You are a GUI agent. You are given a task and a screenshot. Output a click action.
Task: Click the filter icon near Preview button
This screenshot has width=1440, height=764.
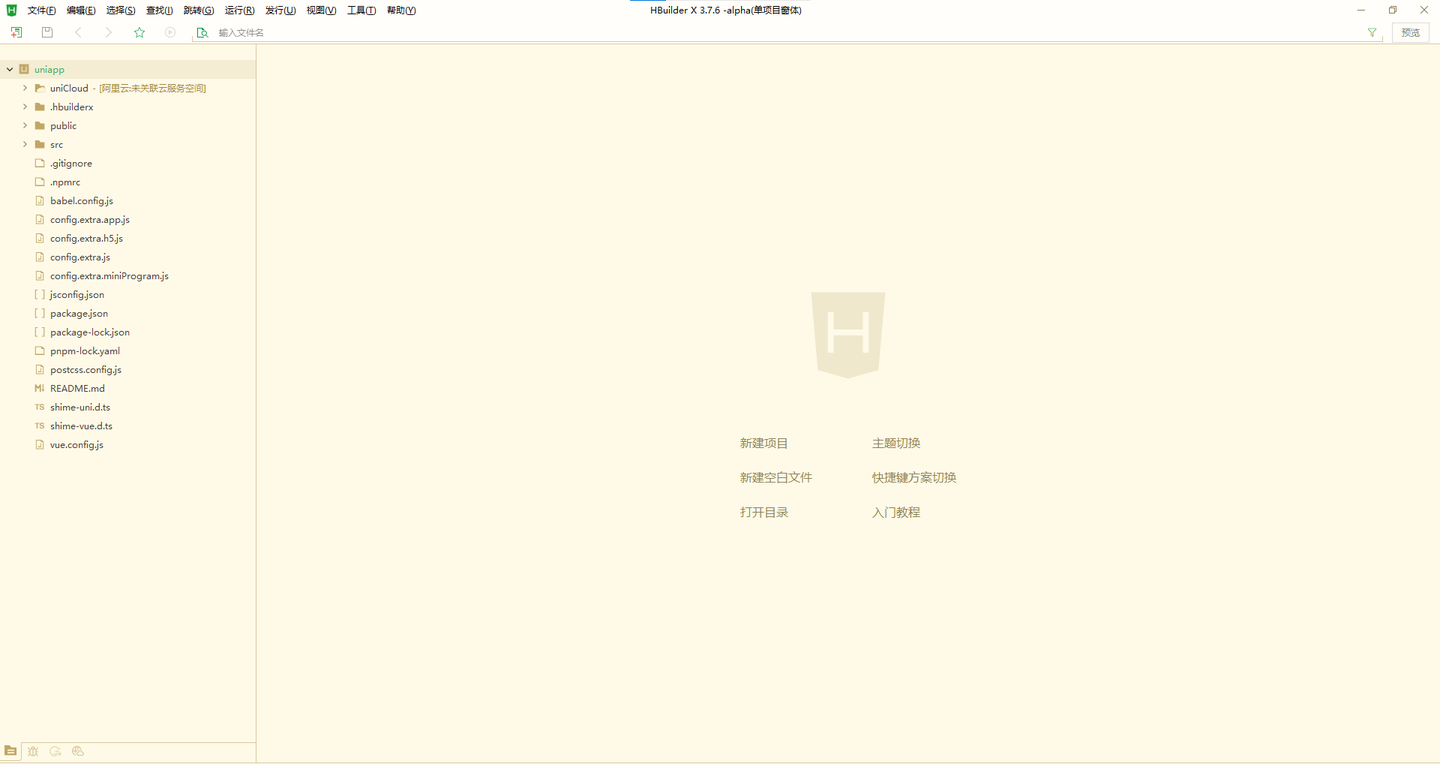point(1372,32)
